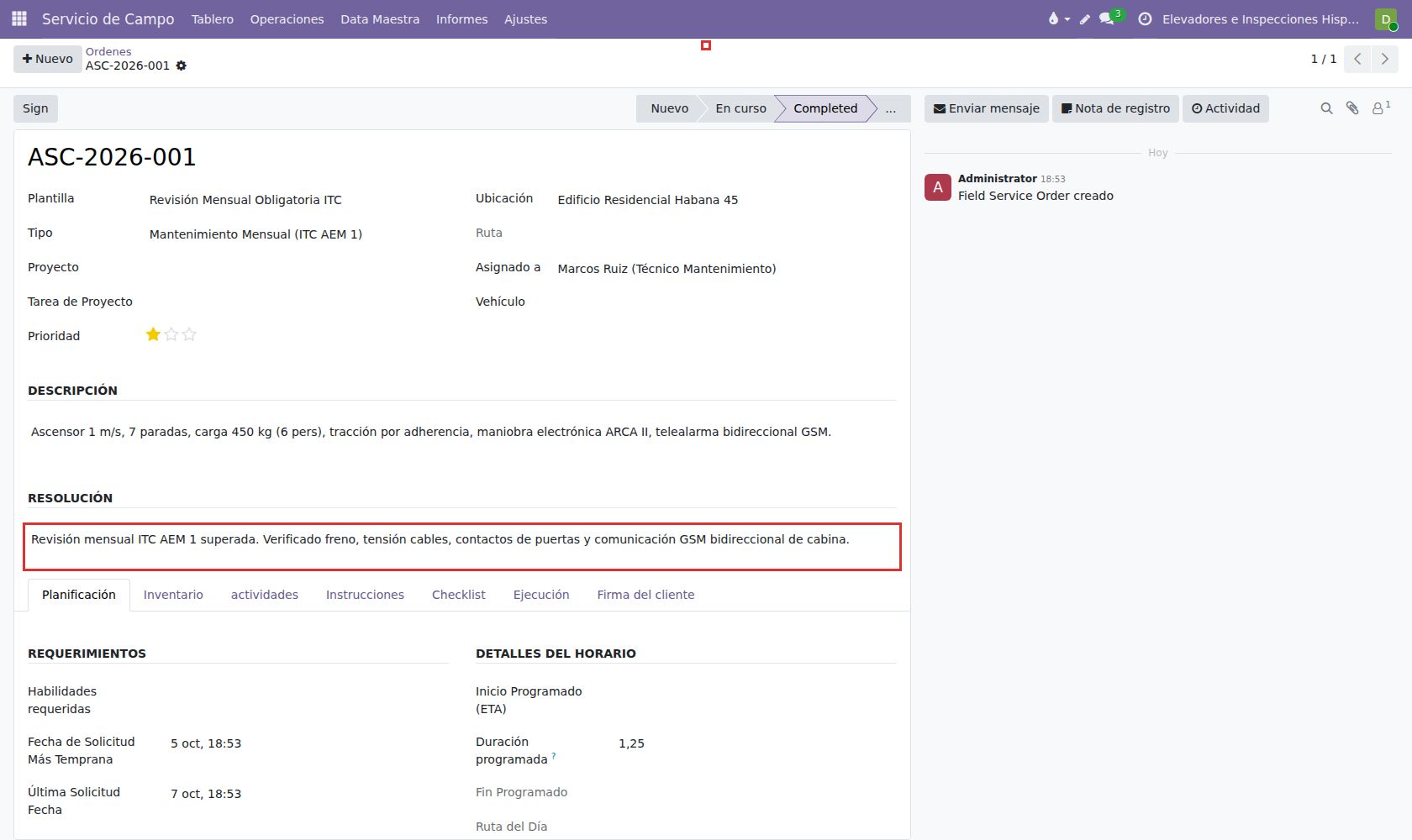Click the gear icon beside ASC-2026-001 breadcrumb
The image size is (1412, 840).
click(181, 66)
